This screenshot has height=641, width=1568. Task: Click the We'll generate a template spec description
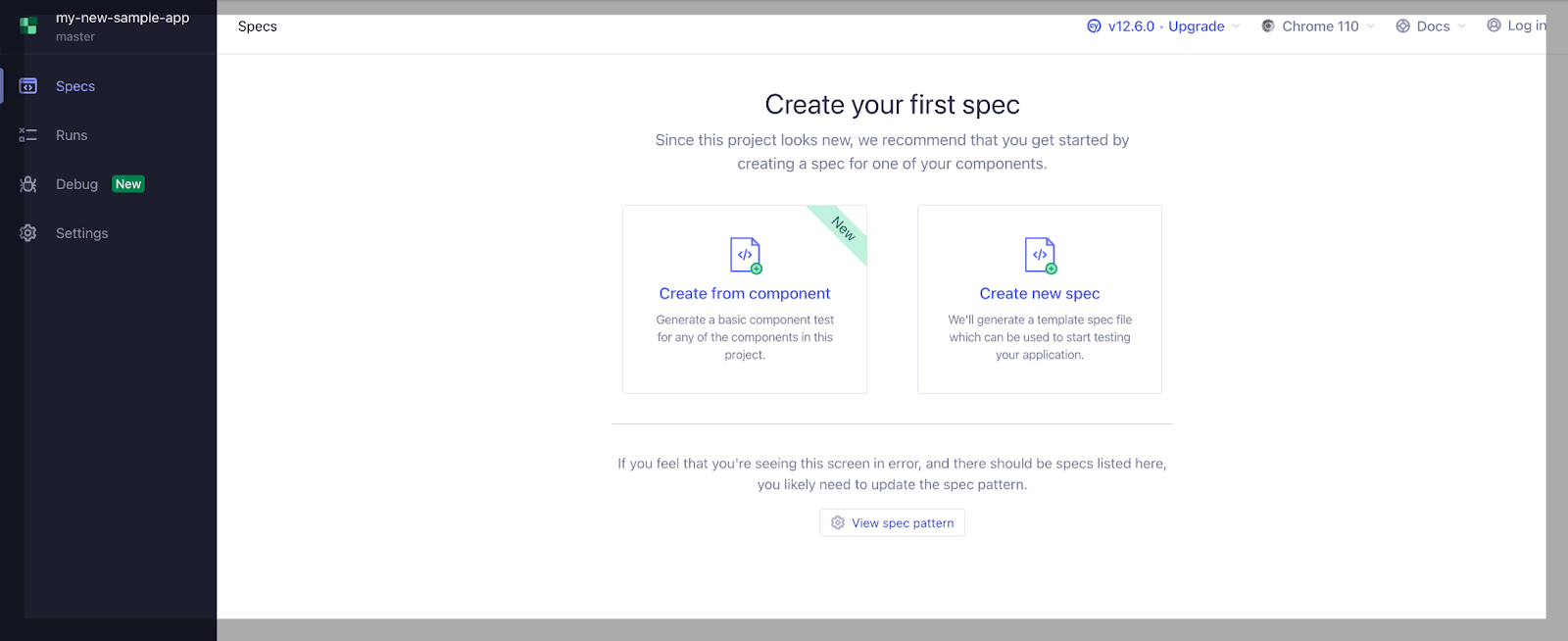click(1040, 337)
